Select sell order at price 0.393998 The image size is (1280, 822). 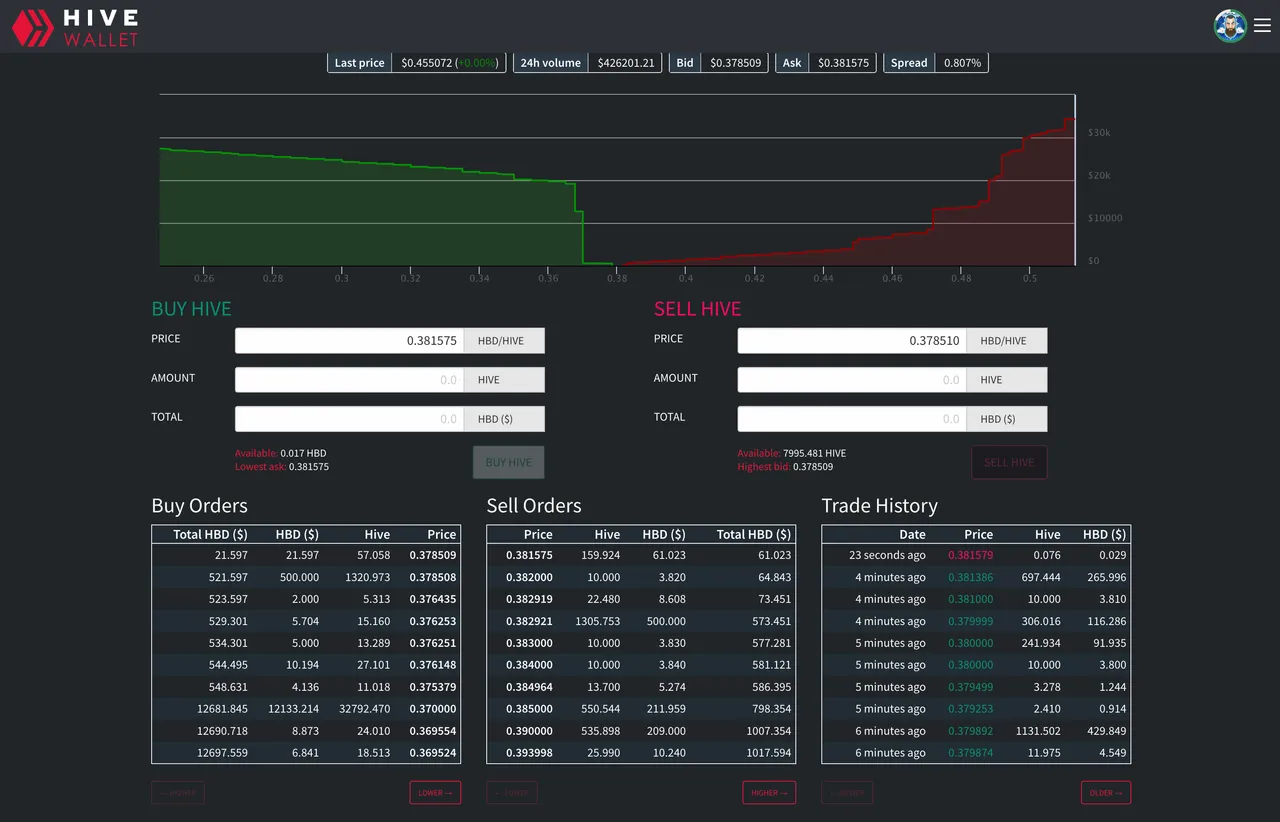click(x=641, y=753)
